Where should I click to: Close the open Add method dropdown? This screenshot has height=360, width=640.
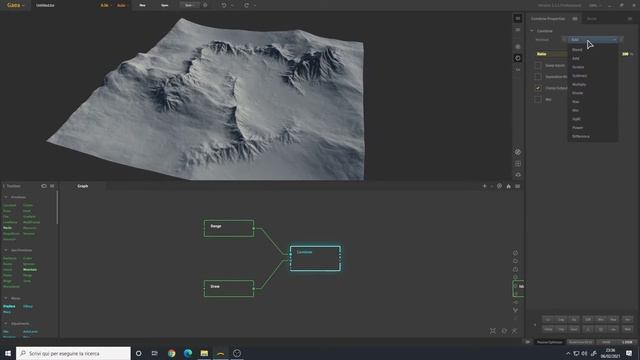593,40
